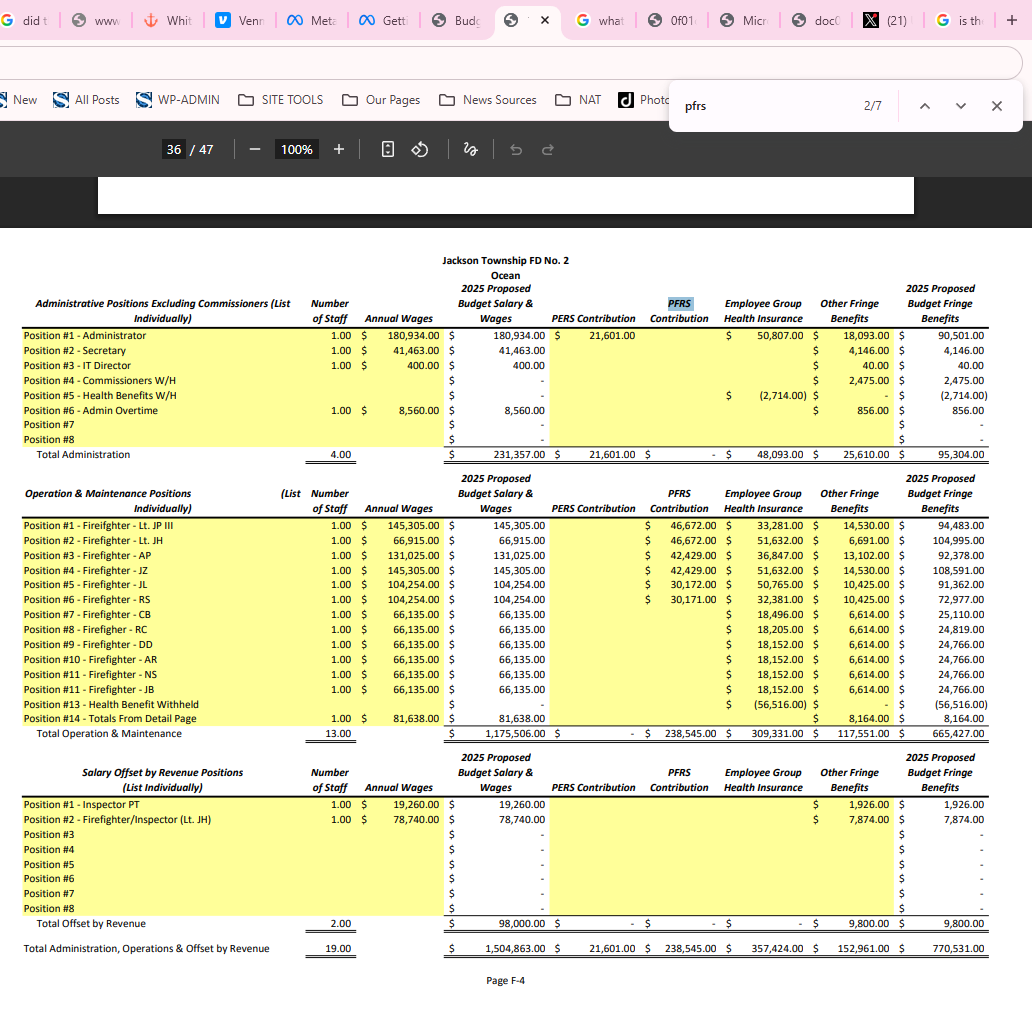Click highlighted PFRS header in first table

click(x=679, y=303)
